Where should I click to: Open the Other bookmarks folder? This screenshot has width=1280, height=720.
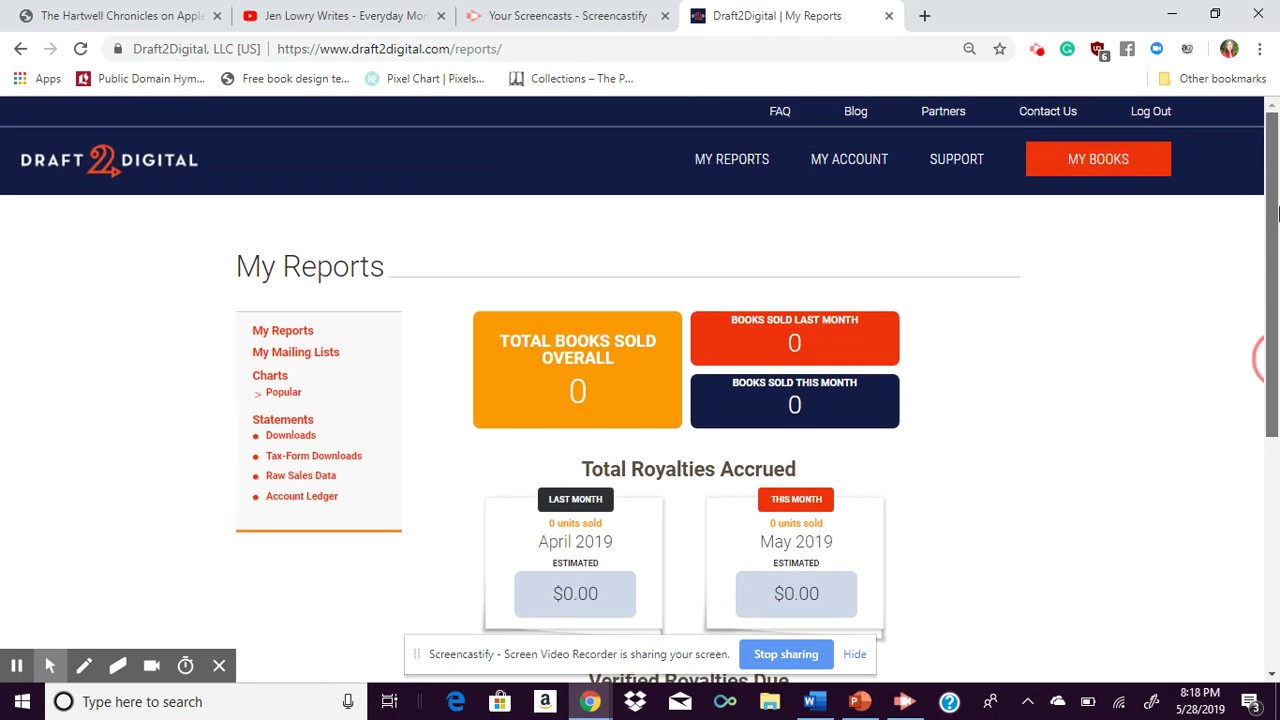point(1212,78)
